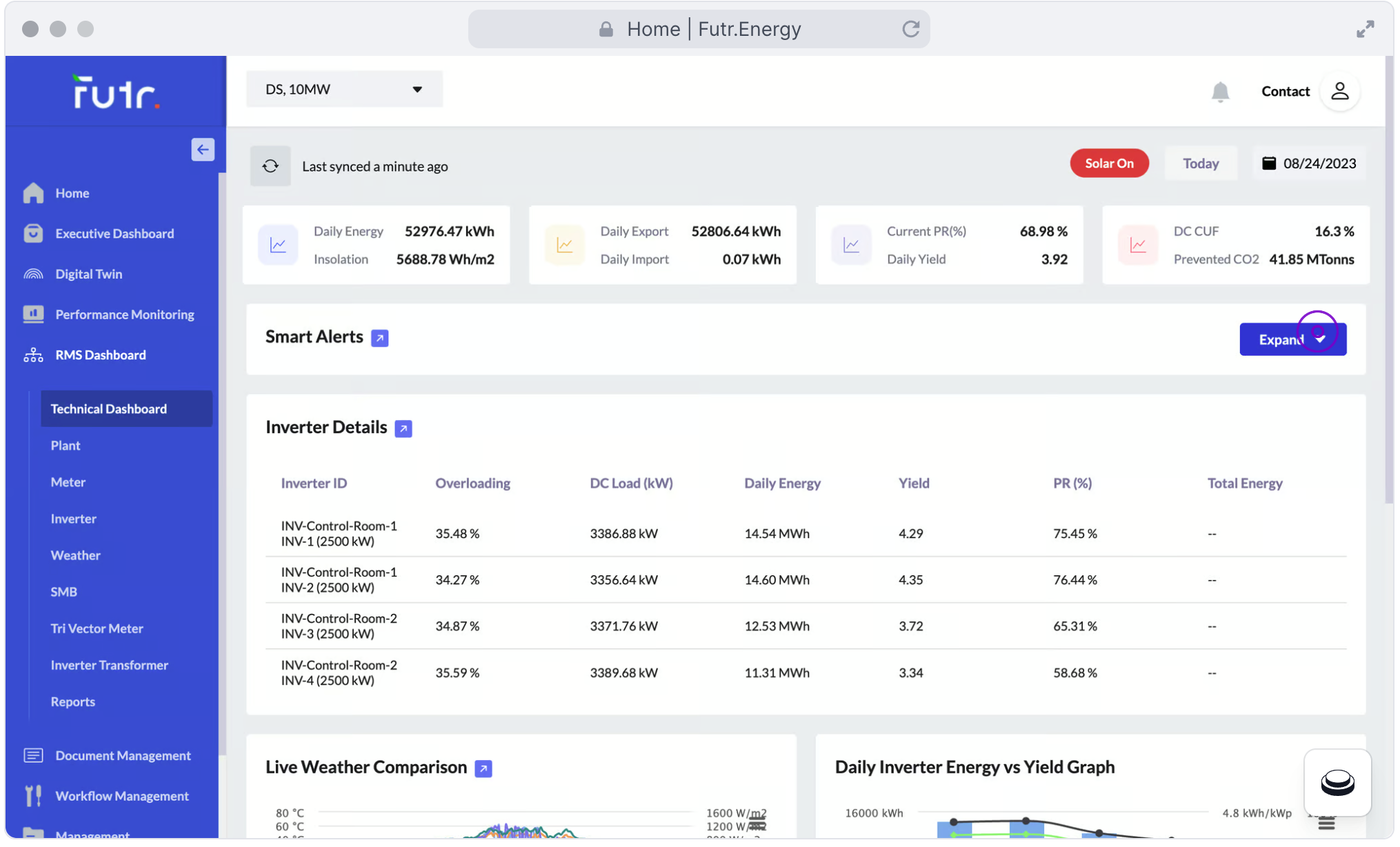Image resolution: width=1400 pixels, height=847 pixels.
Task: Click the INV-2 (2500 kW) inverter row
Action: coord(806,580)
